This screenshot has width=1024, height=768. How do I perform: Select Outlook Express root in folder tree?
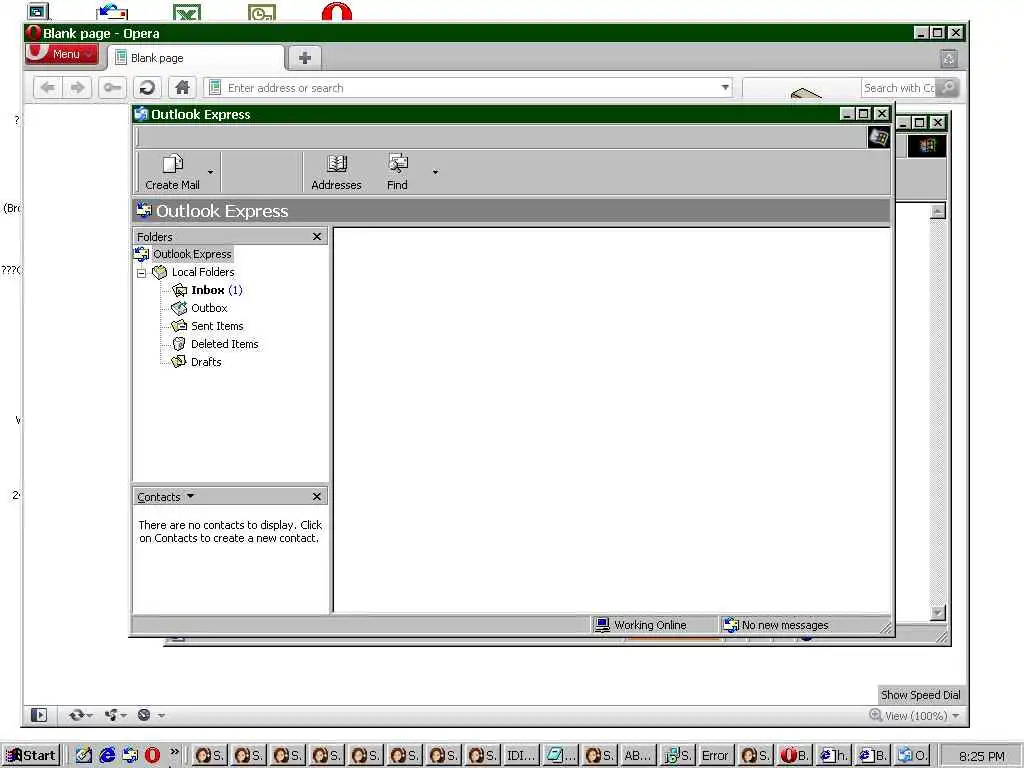(192, 254)
